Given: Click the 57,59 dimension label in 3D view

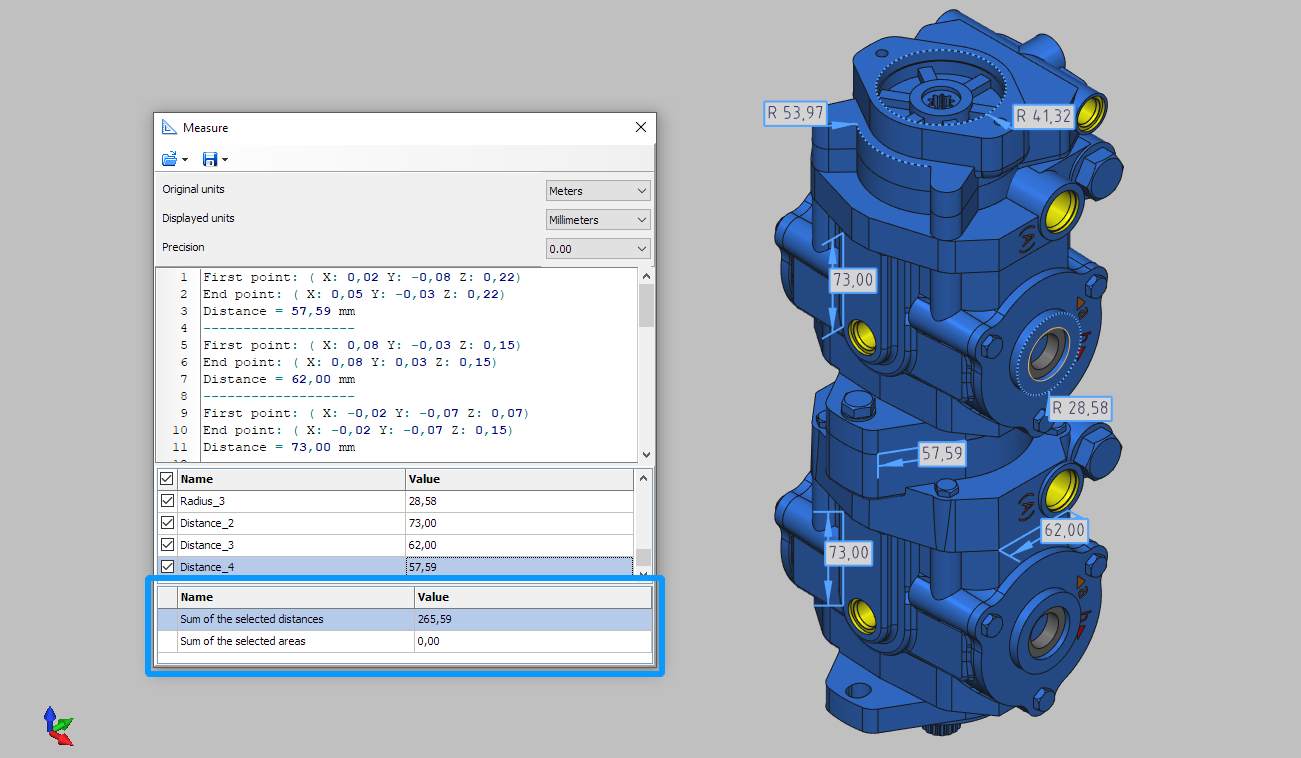Looking at the screenshot, I should pos(940,453).
